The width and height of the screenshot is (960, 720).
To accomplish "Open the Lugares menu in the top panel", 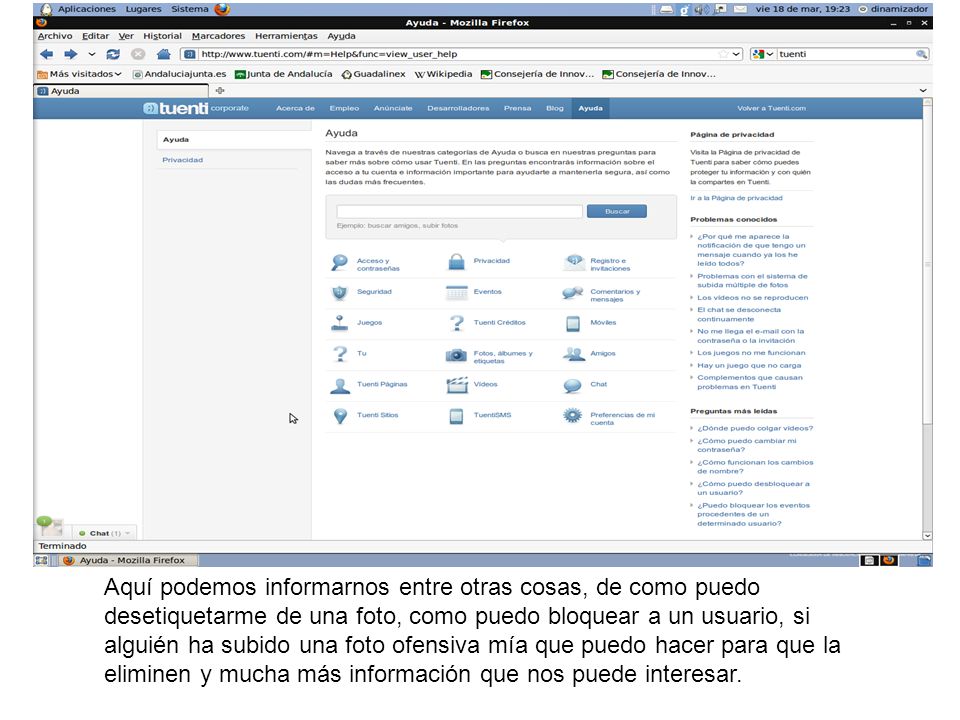I will click(143, 9).
